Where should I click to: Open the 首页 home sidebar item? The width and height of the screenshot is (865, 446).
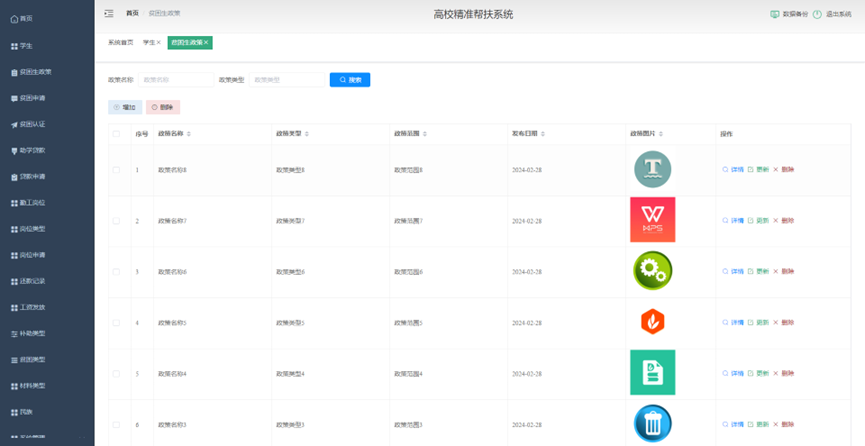tap(22, 19)
